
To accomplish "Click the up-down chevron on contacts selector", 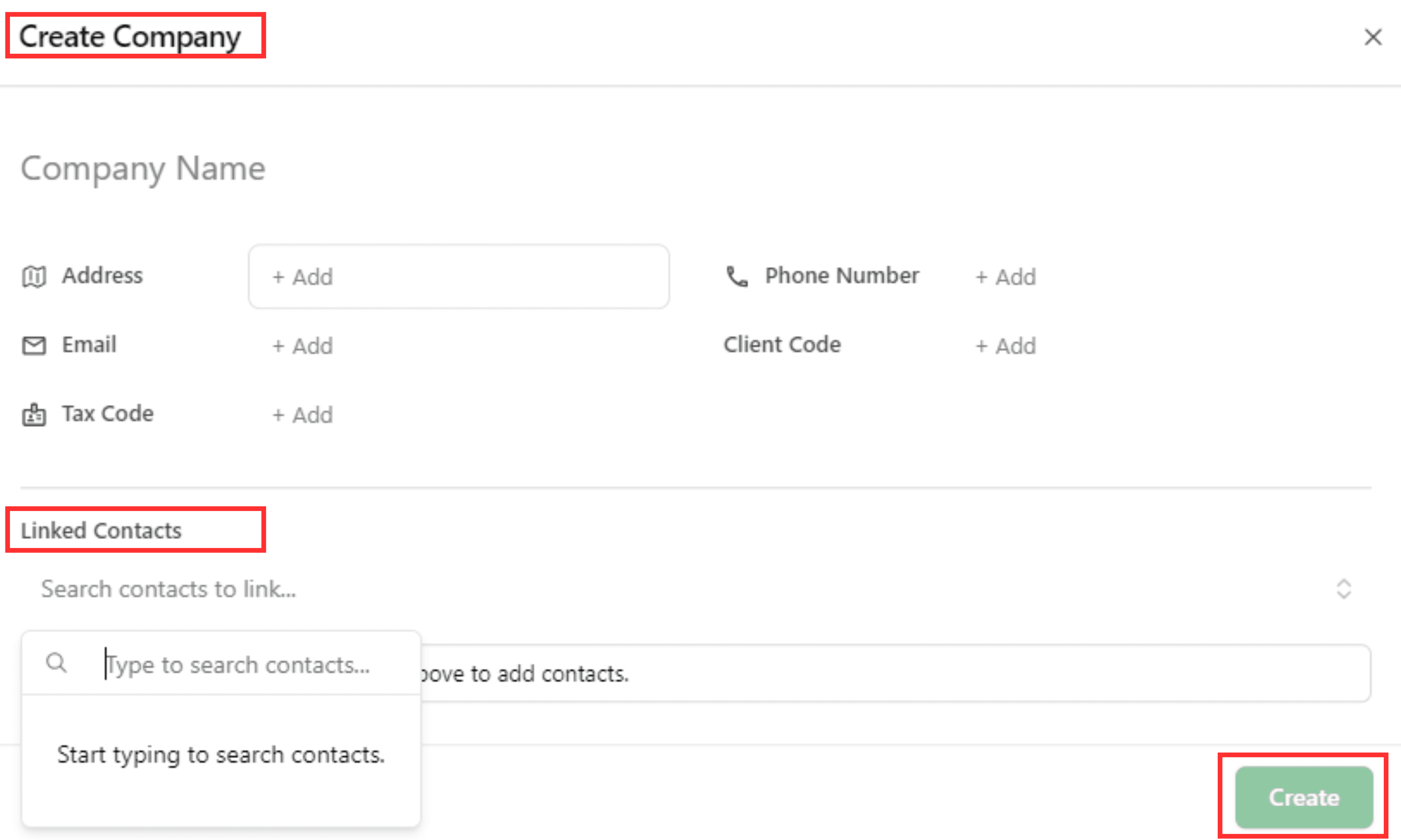I will coord(1344,589).
